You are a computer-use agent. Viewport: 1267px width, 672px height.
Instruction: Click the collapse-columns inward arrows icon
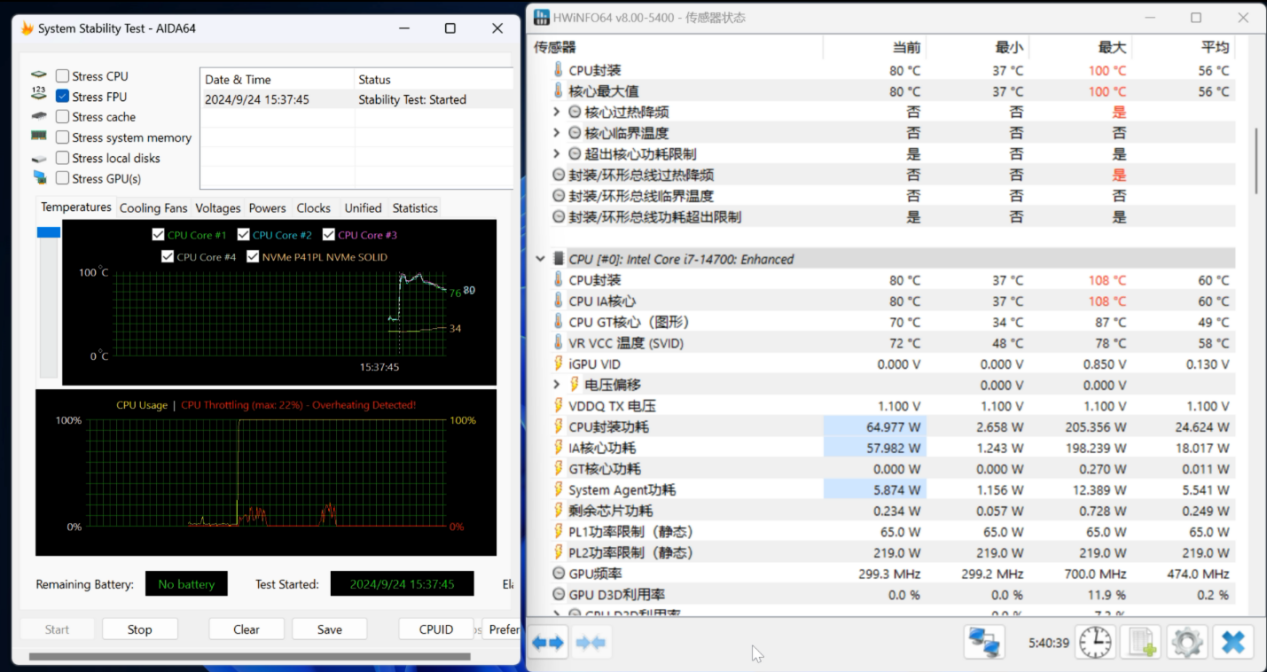pos(591,642)
